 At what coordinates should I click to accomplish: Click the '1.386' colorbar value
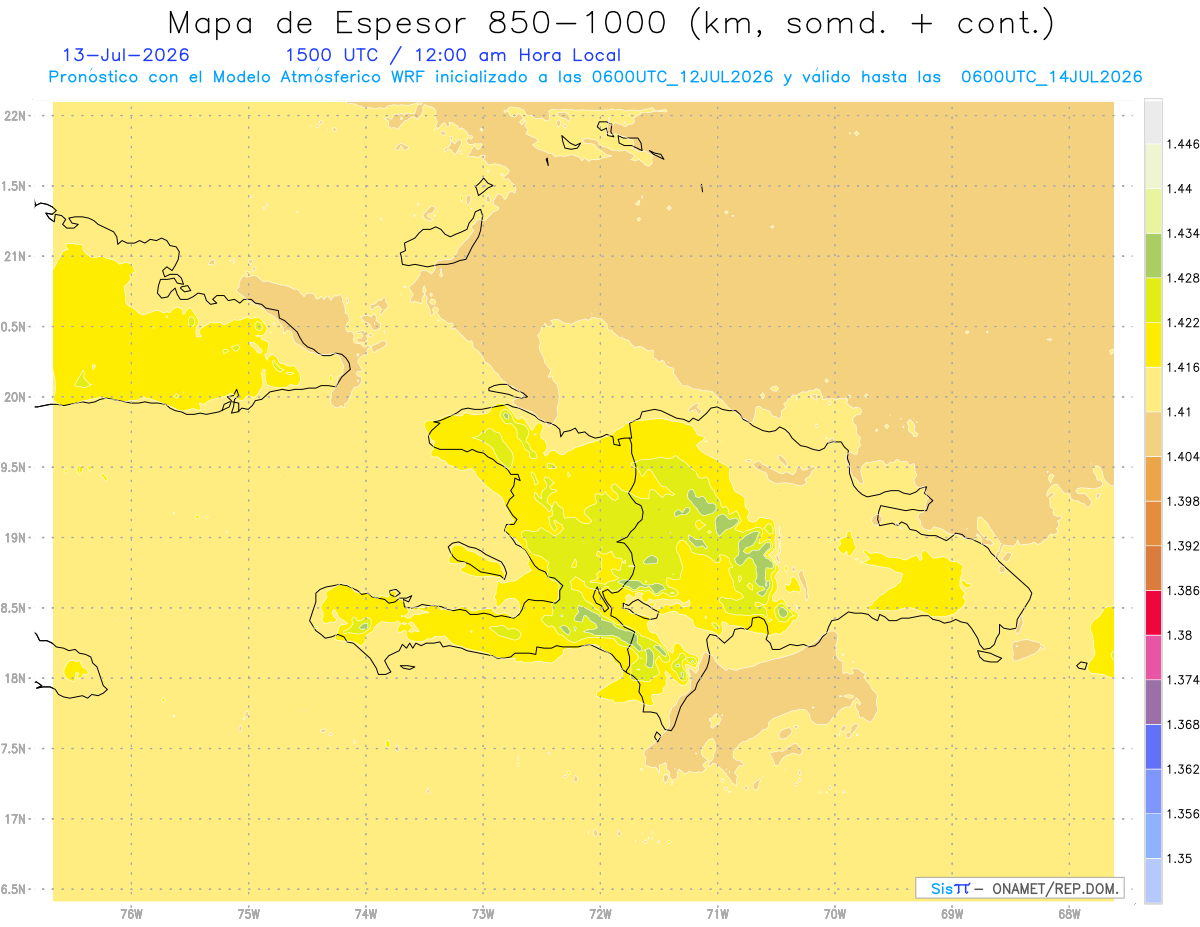coord(1185,590)
